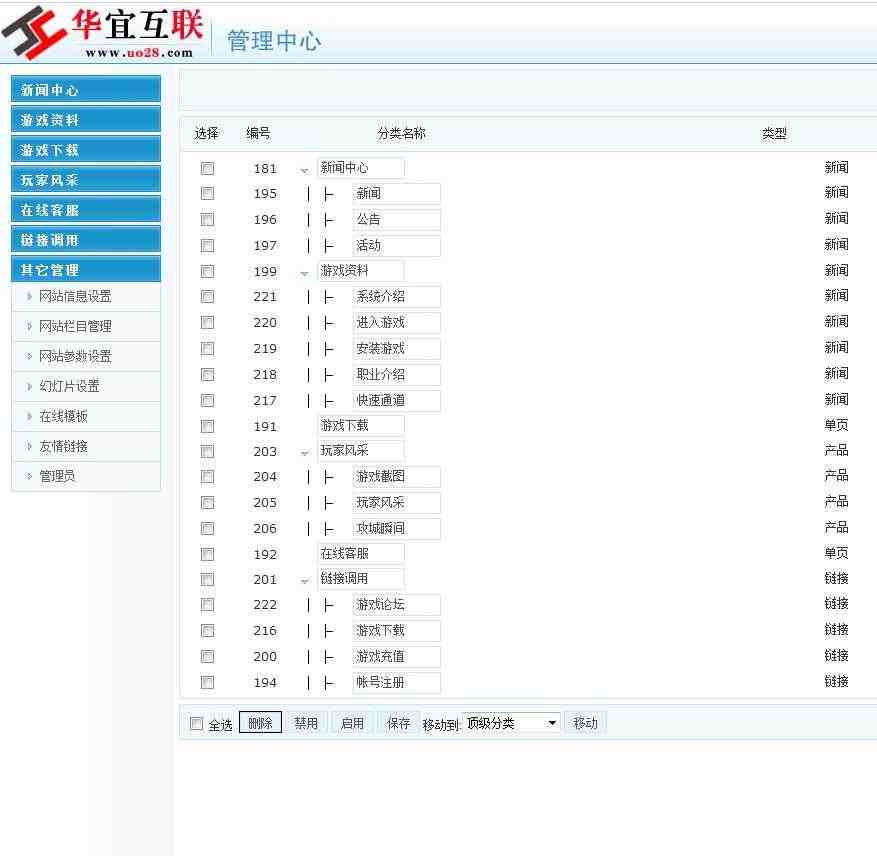Open 在线模板 link
Image resolution: width=877 pixels, height=856 pixels.
pos(63,416)
